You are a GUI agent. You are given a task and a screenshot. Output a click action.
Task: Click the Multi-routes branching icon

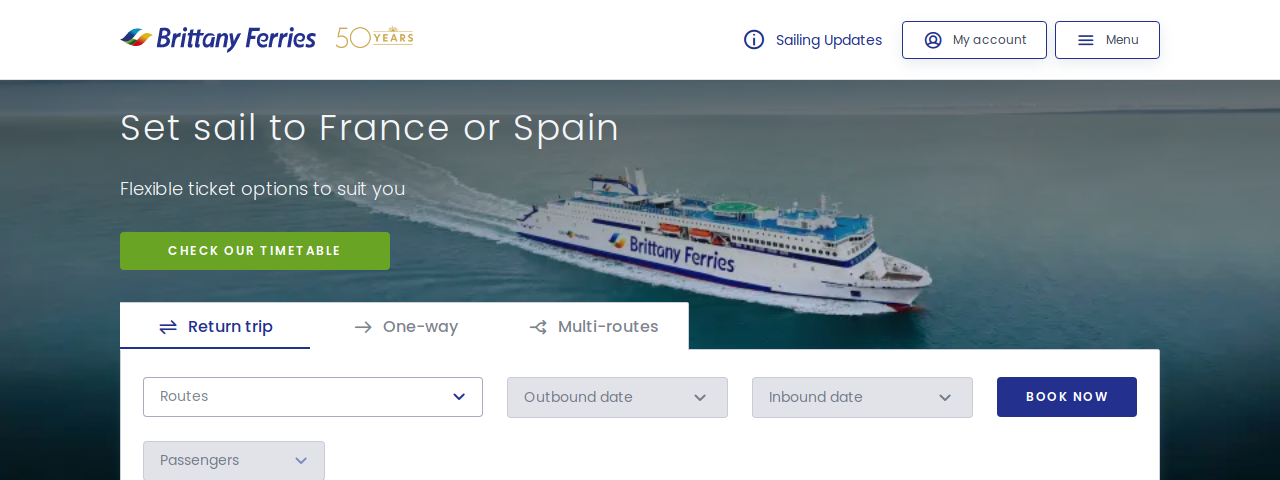click(538, 327)
